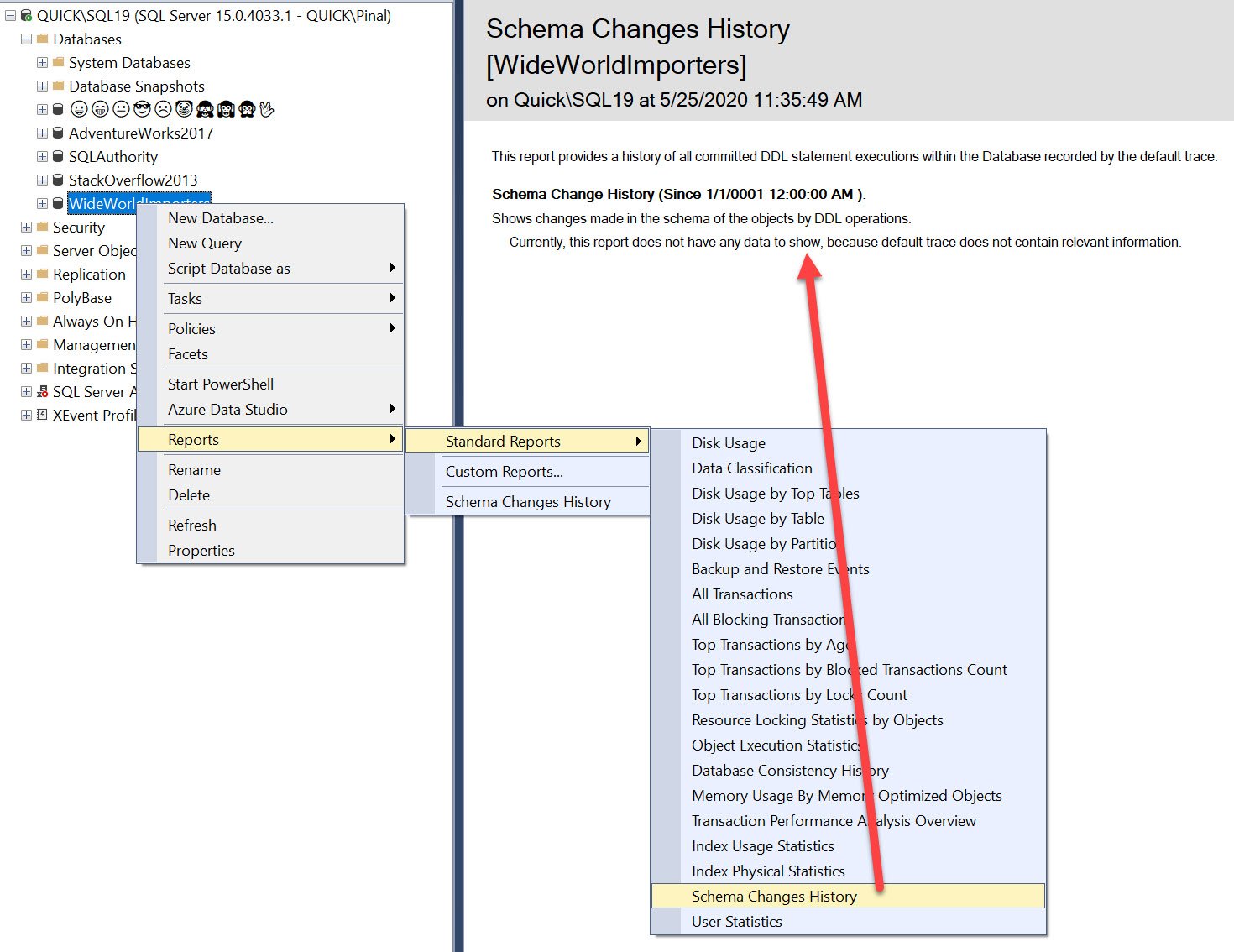Open the Azure Data Studio submenu

pos(270,410)
